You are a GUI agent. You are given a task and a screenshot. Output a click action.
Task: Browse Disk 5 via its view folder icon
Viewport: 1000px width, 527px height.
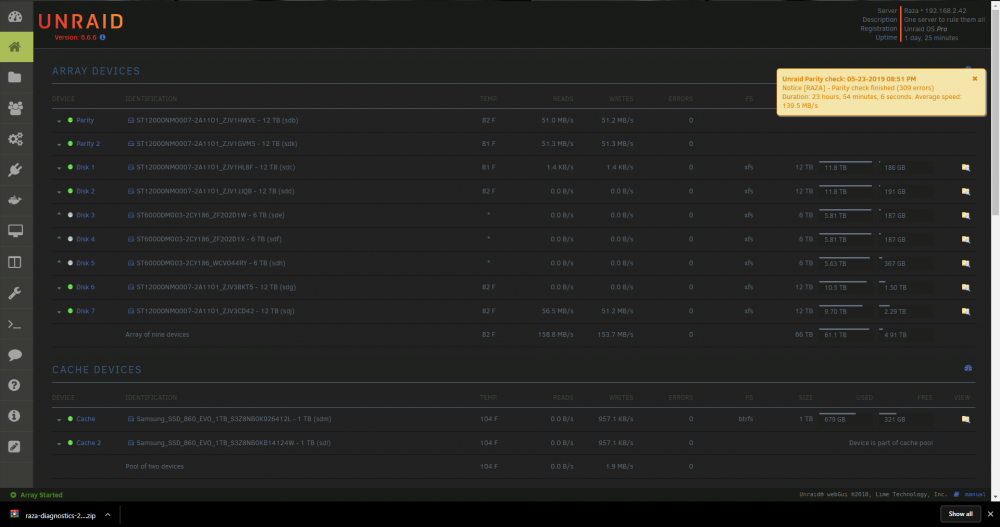point(966,264)
